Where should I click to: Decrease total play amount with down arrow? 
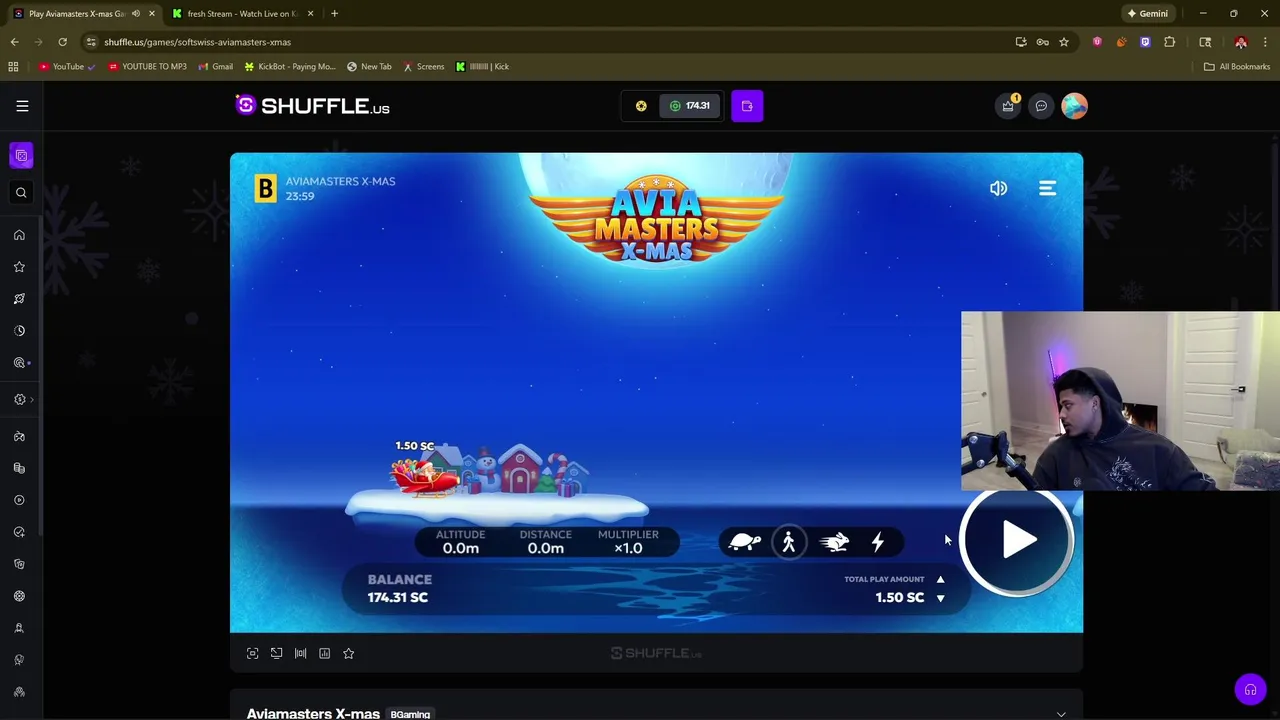coord(940,598)
